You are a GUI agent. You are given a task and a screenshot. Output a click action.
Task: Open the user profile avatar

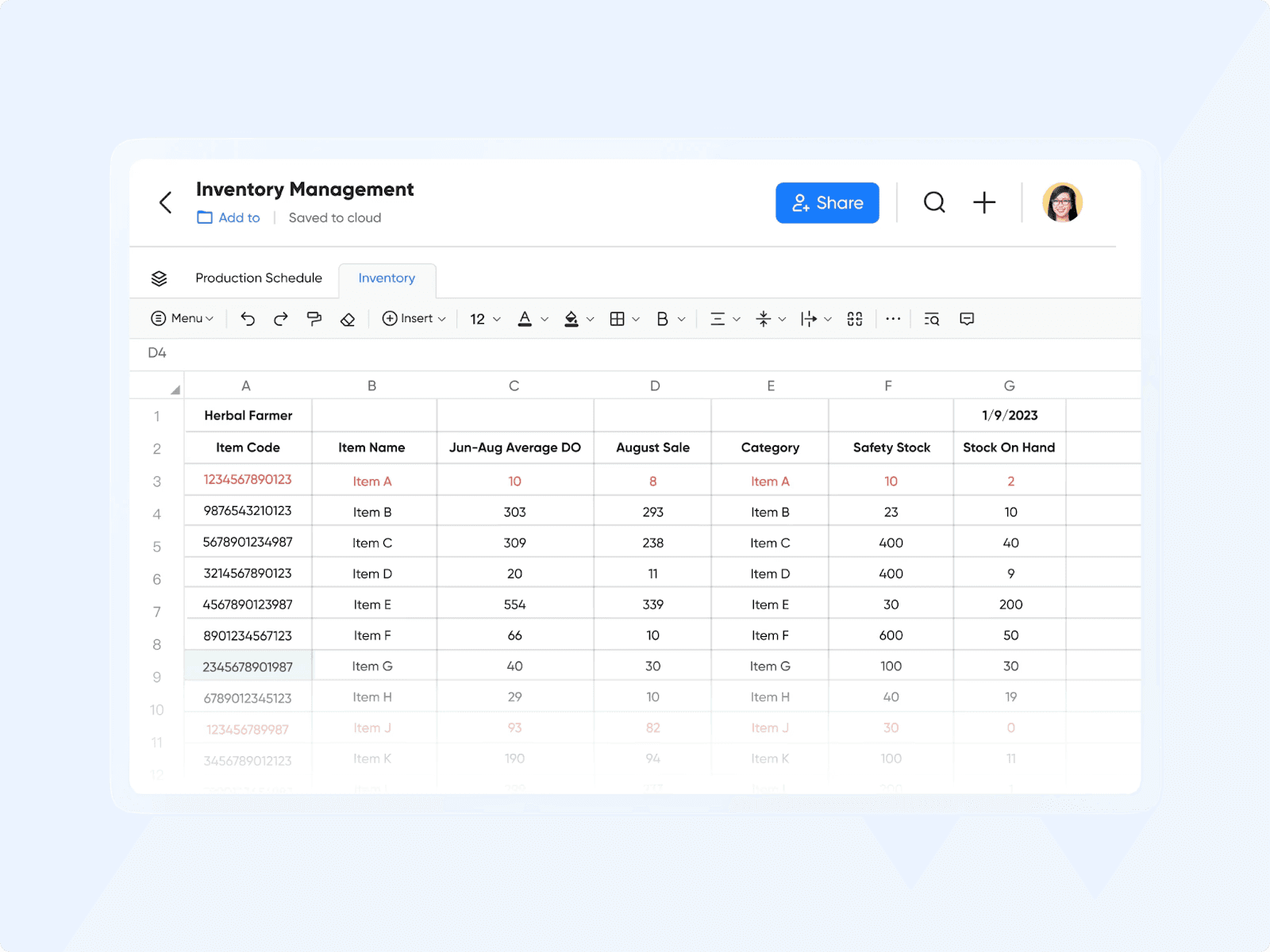point(1063,202)
